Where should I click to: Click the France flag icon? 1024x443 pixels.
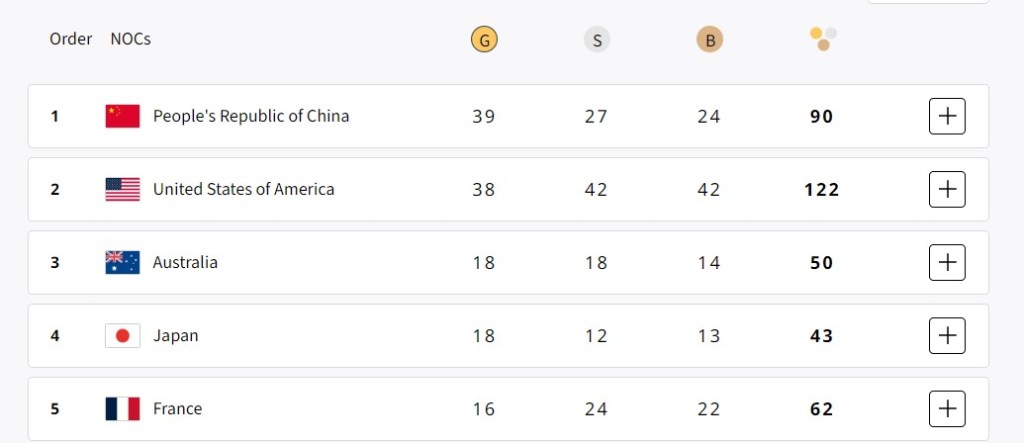coord(122,409)
